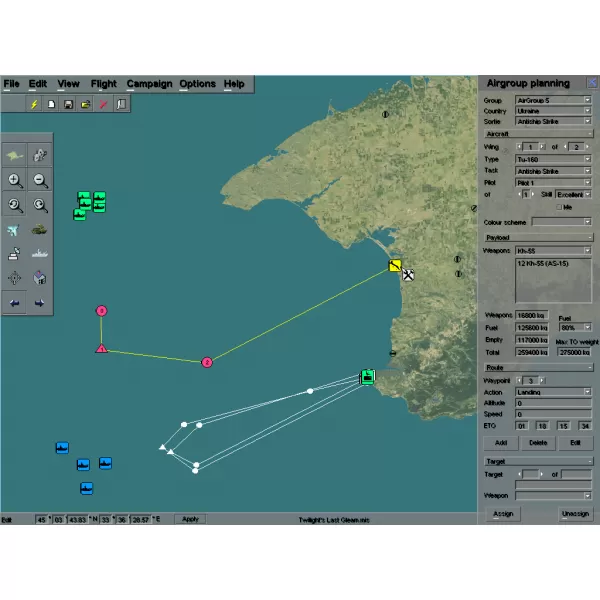Click the Altitude input field
The image size is (600, 600).
[x=553, y=402]
